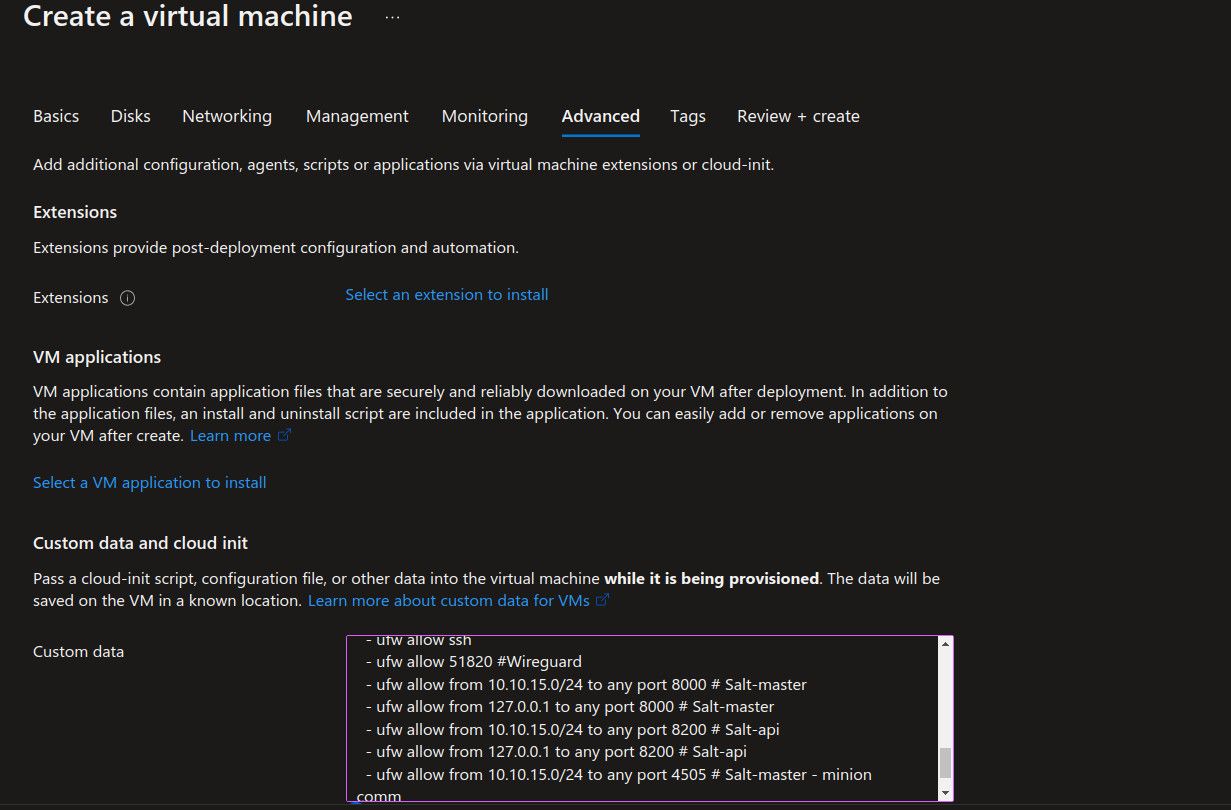
Task: Select the Advanced tab
Action: click(600, 116)
